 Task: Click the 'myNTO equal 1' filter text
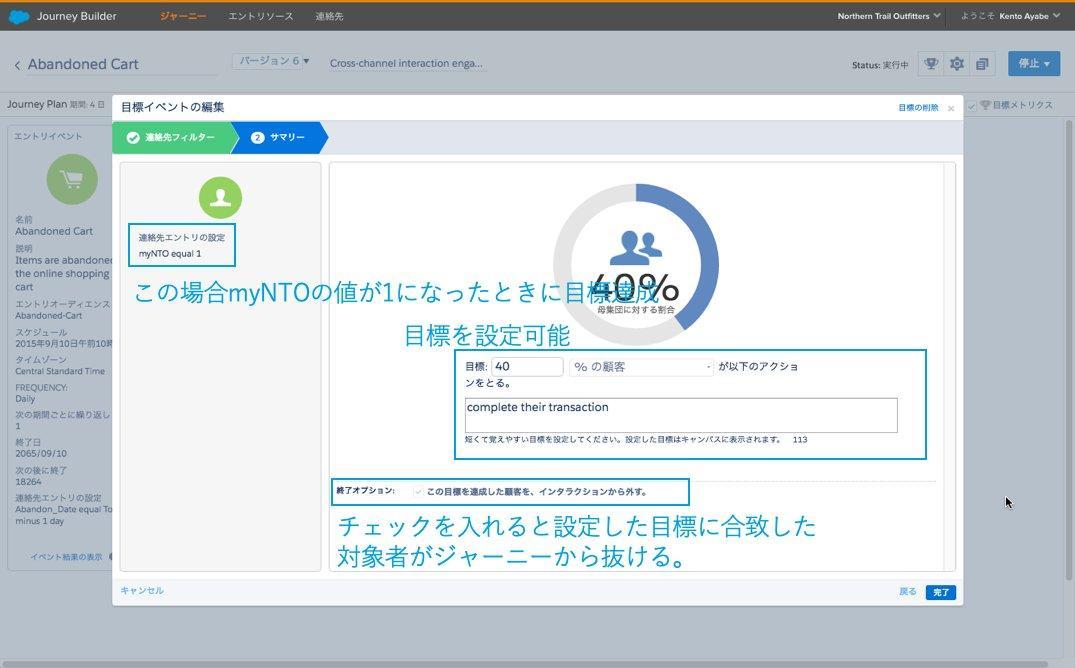[x=170, y=254]
